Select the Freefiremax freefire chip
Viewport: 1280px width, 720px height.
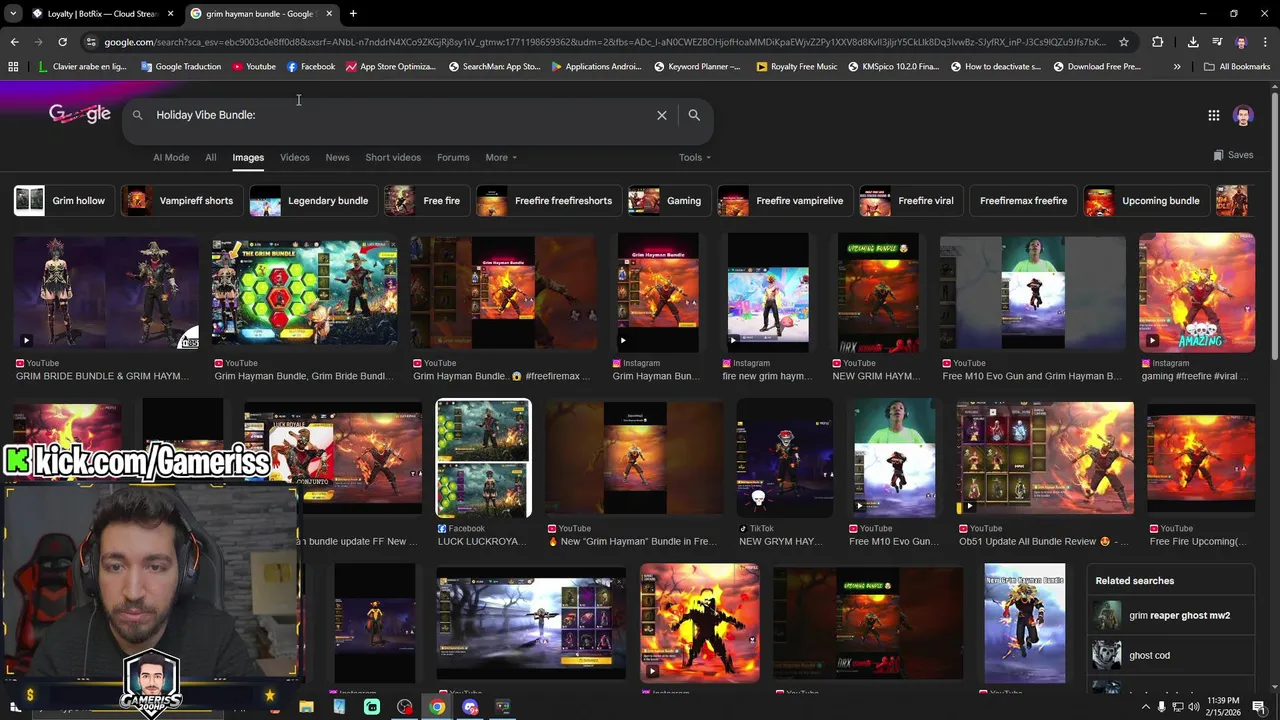[x=1024, y=201]
